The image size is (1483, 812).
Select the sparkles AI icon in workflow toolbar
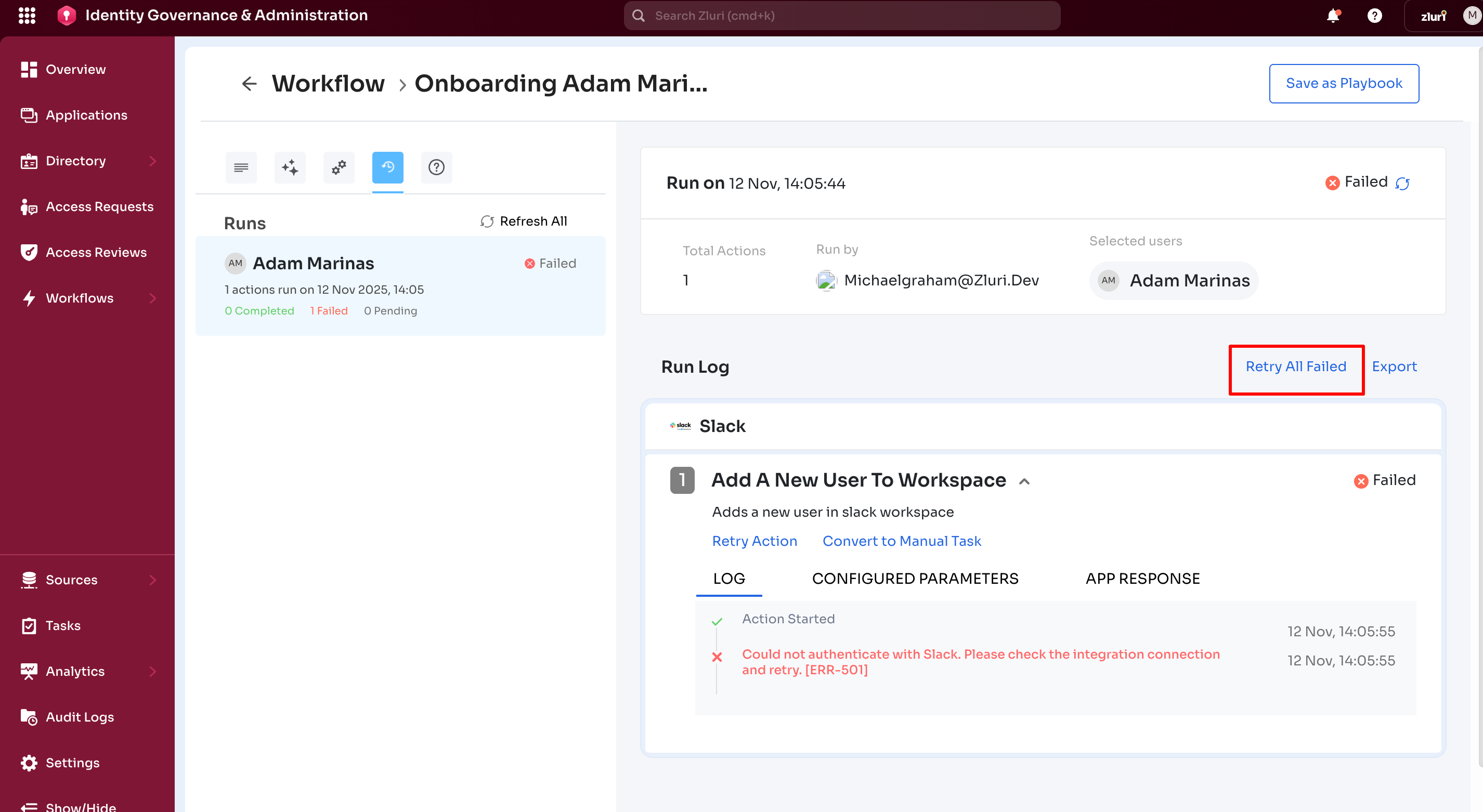pos(290,167)
